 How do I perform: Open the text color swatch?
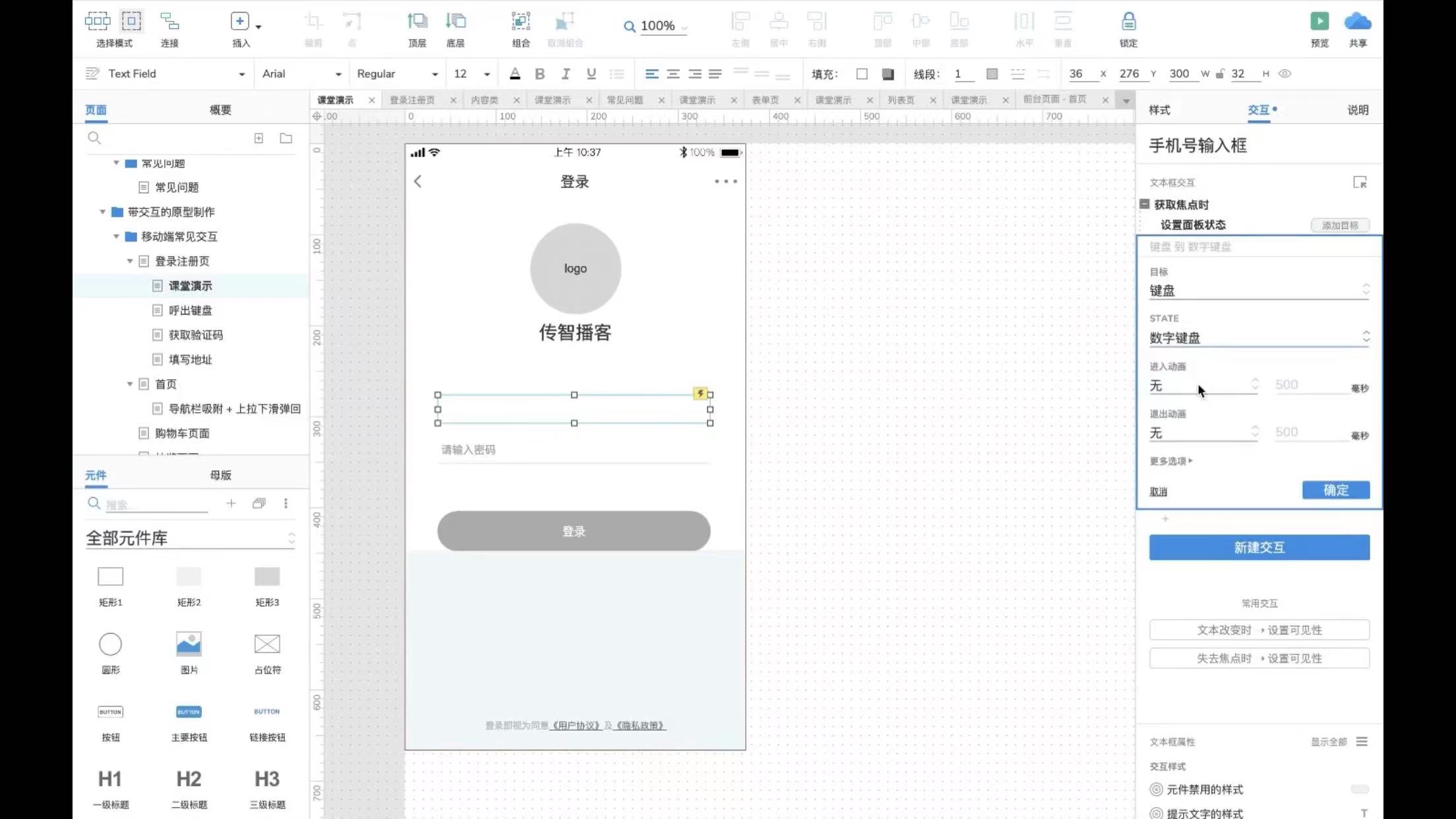coord(515,74)
